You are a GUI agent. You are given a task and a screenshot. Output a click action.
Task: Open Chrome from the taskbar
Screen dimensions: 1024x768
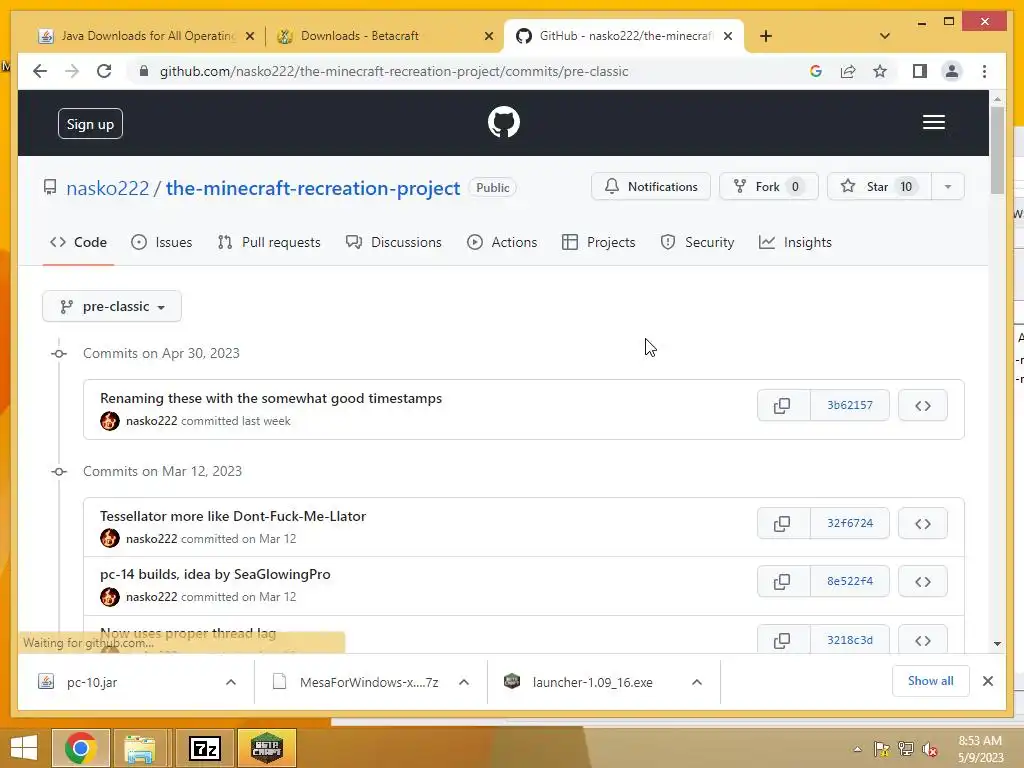point(80,748)
